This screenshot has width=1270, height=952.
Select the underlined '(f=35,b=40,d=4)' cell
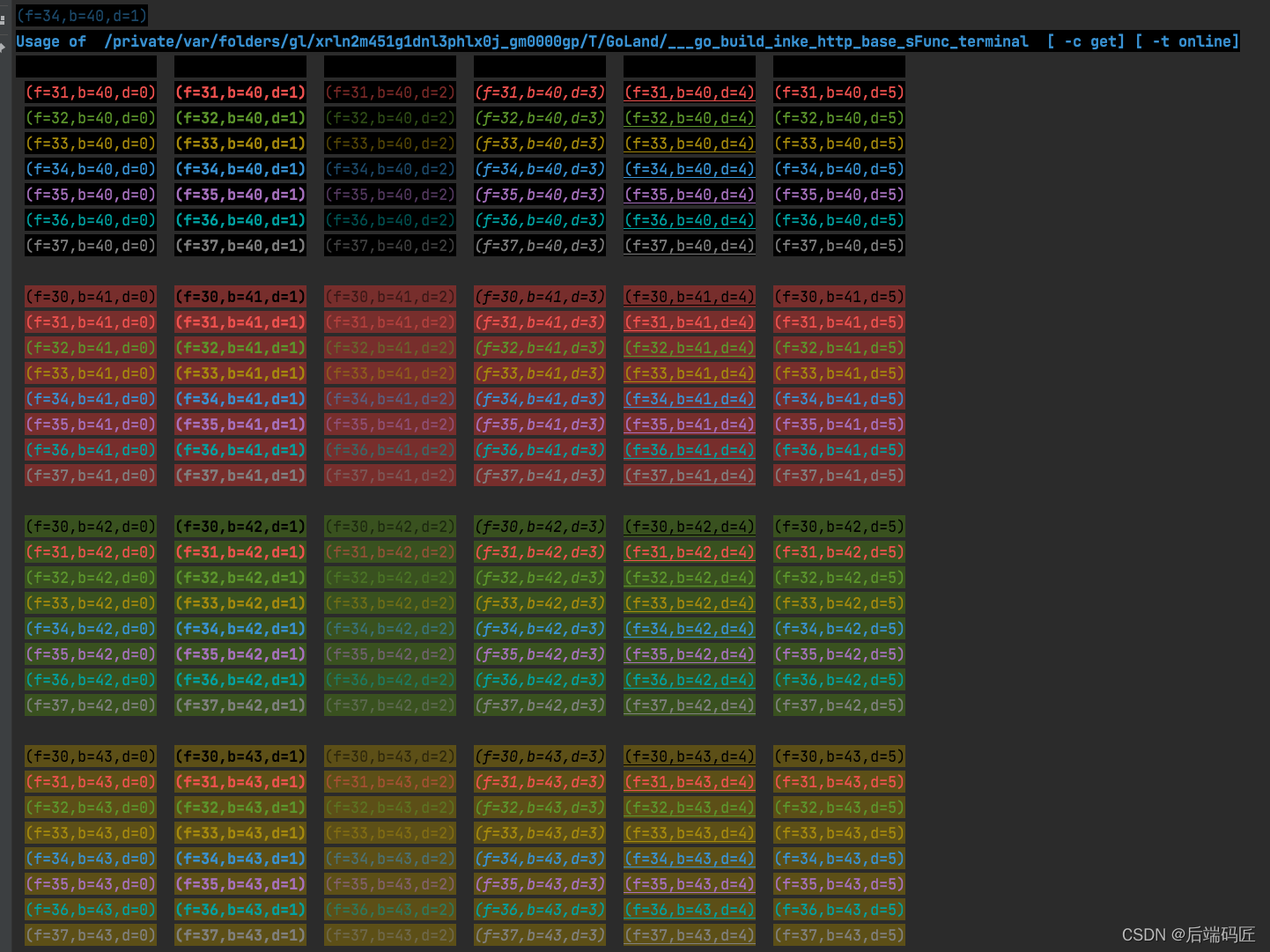click(x=690, y=195)
